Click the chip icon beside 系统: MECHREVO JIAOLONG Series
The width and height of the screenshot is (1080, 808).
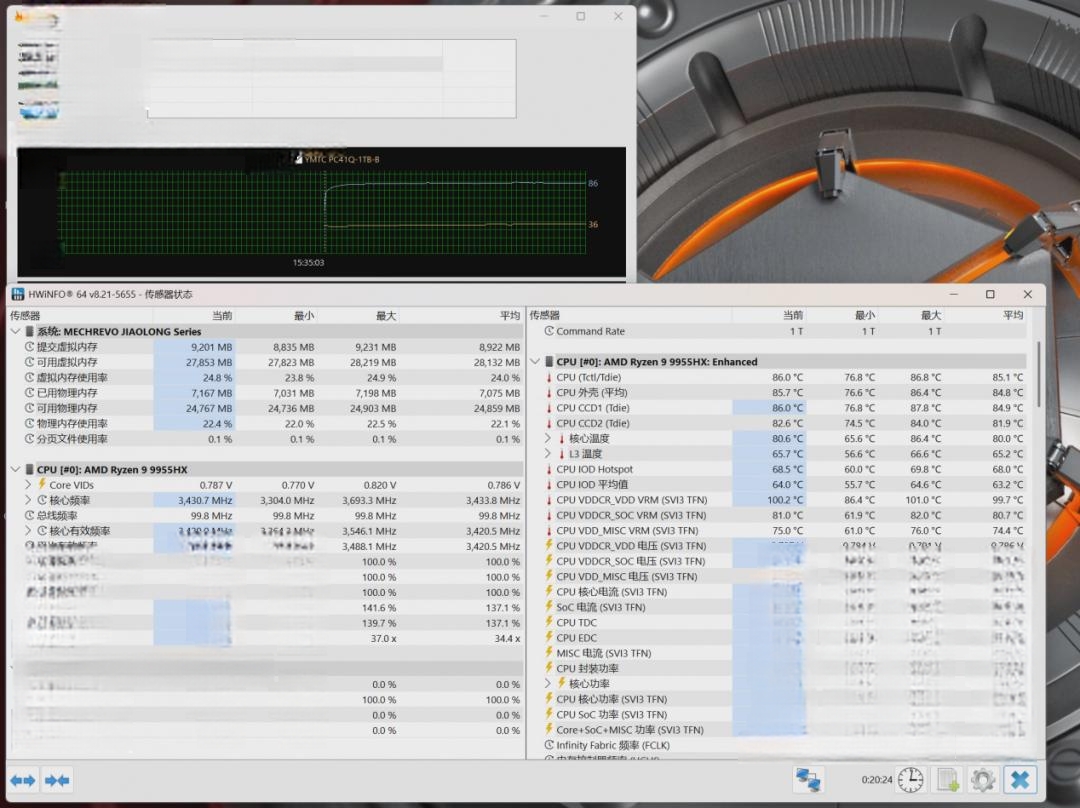point(29,331)
